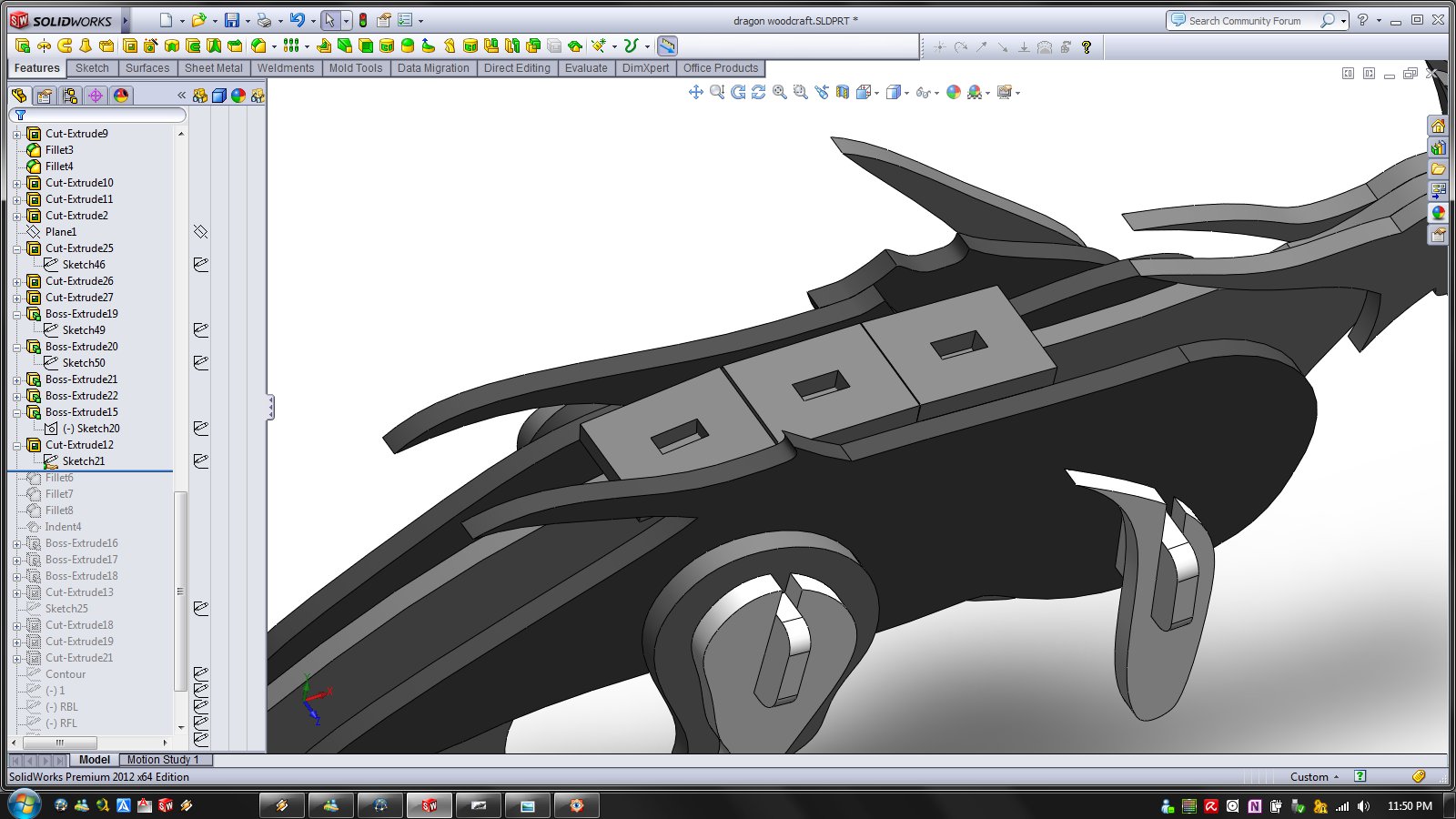The height and width of the screenshot is (819, 1456).
Task: Open the Hide/Show Items dropdown arrow
Action: coord(936,93)
